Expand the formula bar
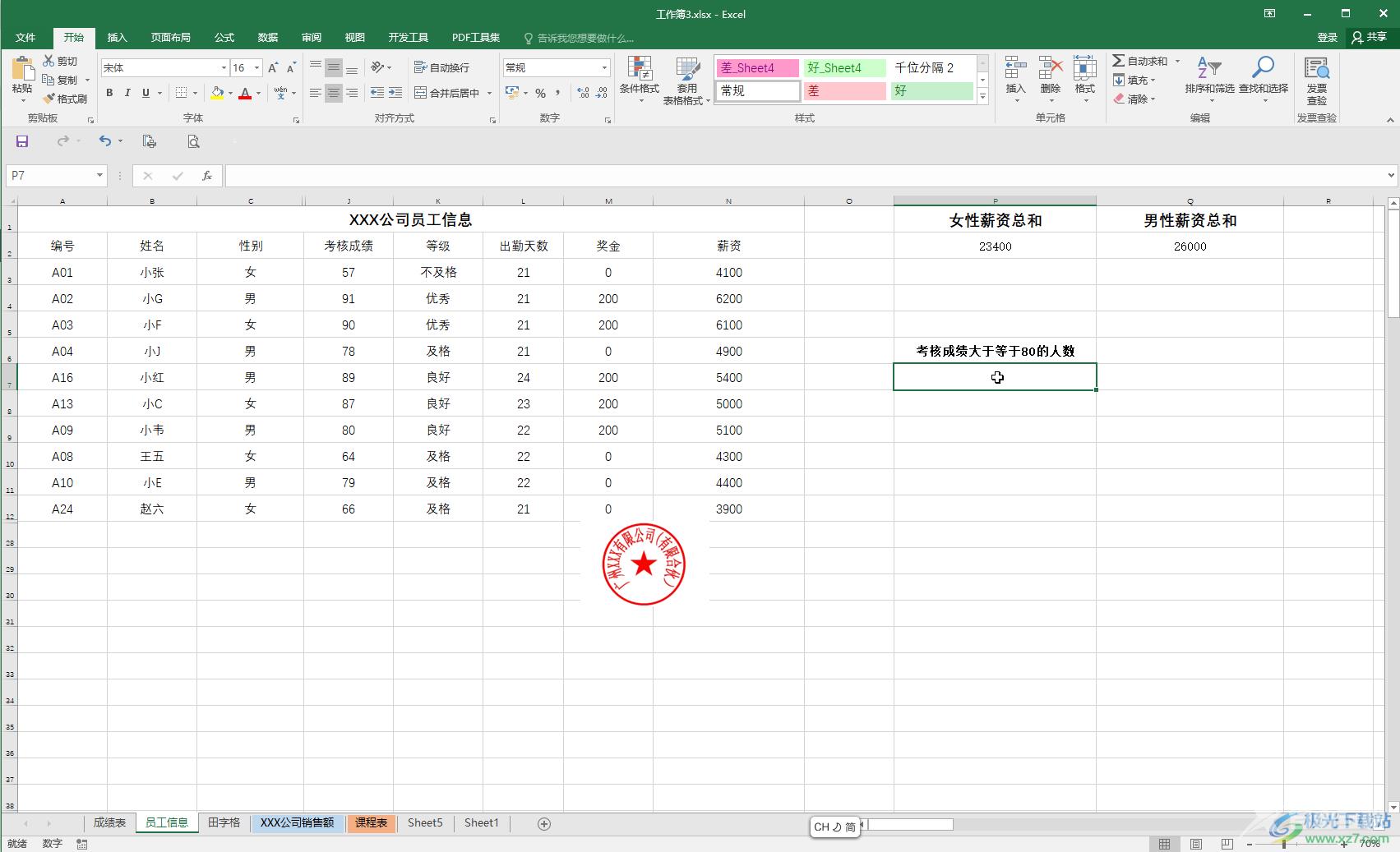 (x=1391, y=175)
